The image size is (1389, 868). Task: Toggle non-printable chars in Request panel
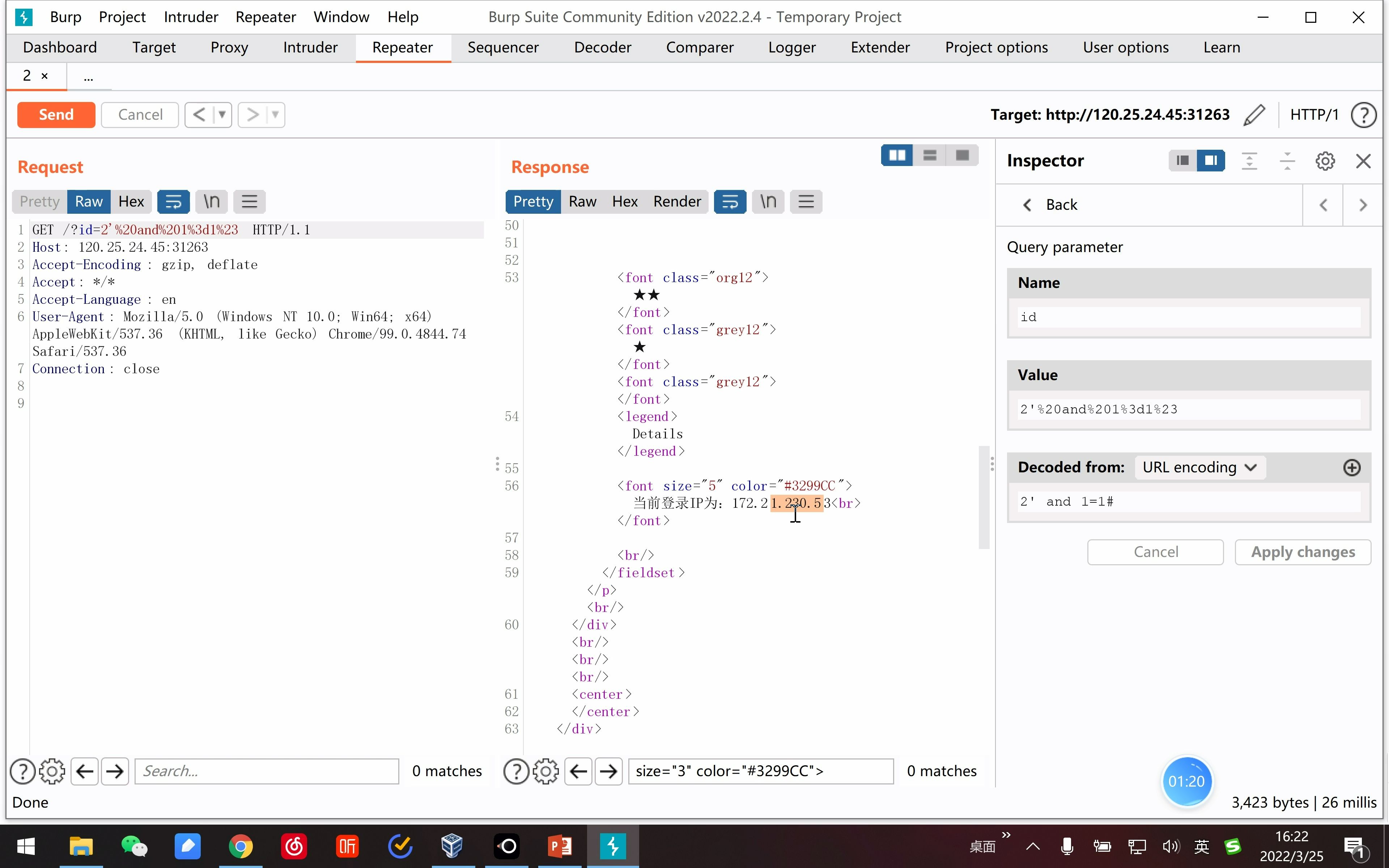[211, 201]
